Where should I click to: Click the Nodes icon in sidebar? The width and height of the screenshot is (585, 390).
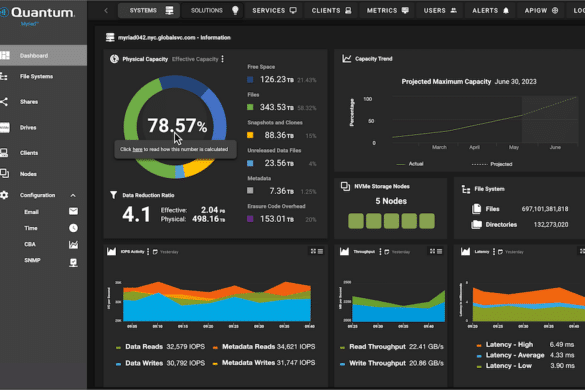point(4,174)
